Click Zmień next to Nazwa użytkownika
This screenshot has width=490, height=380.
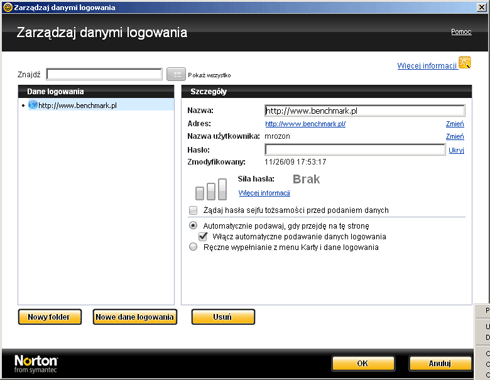455,136
